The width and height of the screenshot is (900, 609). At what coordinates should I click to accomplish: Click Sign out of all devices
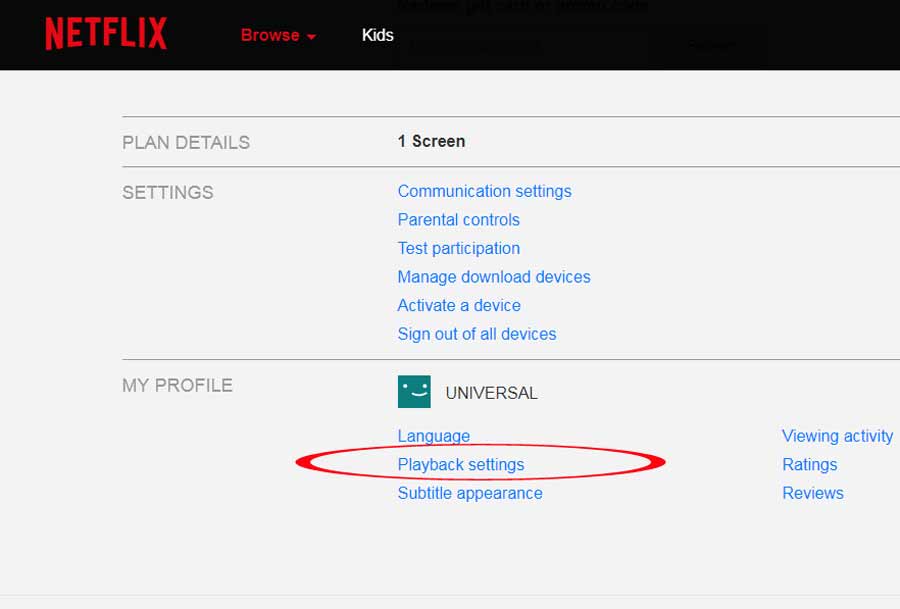pos(477,334)
